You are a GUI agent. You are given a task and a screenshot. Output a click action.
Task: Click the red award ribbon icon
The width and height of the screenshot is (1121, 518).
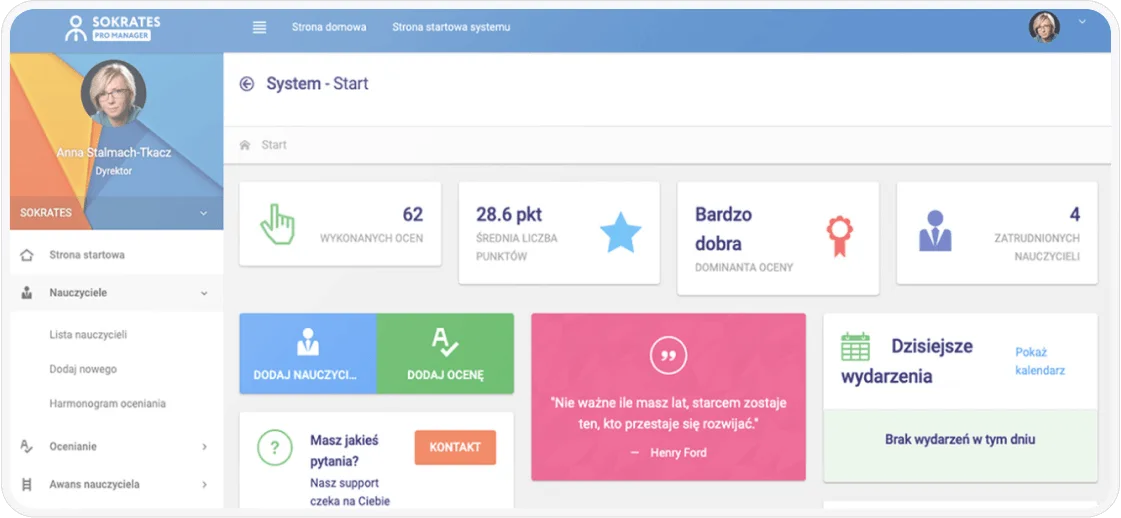839,233
